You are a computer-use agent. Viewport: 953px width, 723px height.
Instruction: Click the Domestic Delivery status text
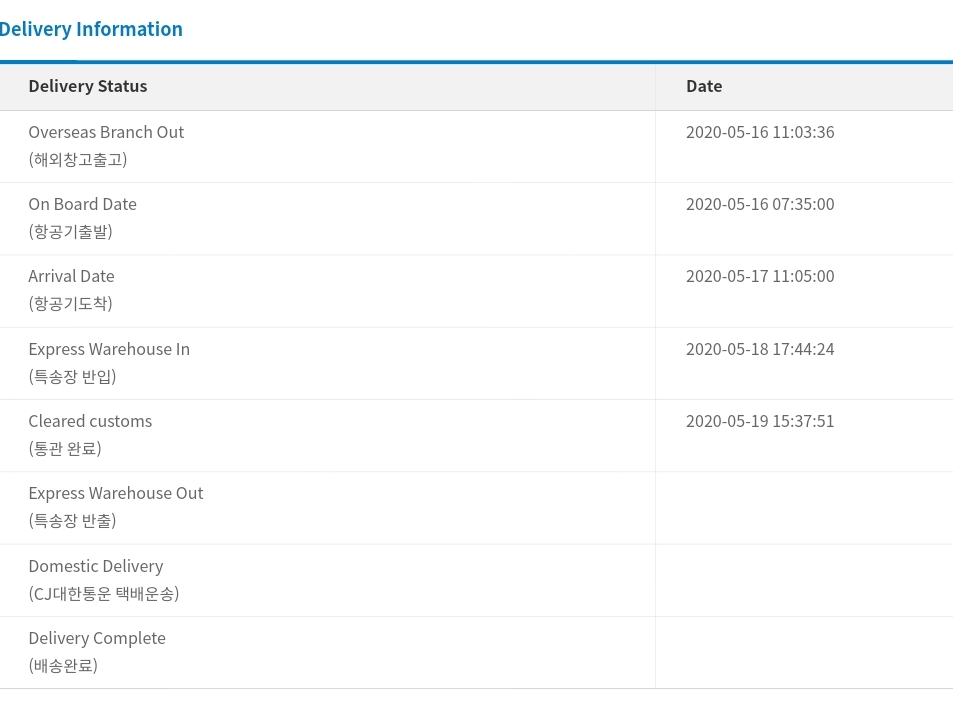[x=96, y=566]
